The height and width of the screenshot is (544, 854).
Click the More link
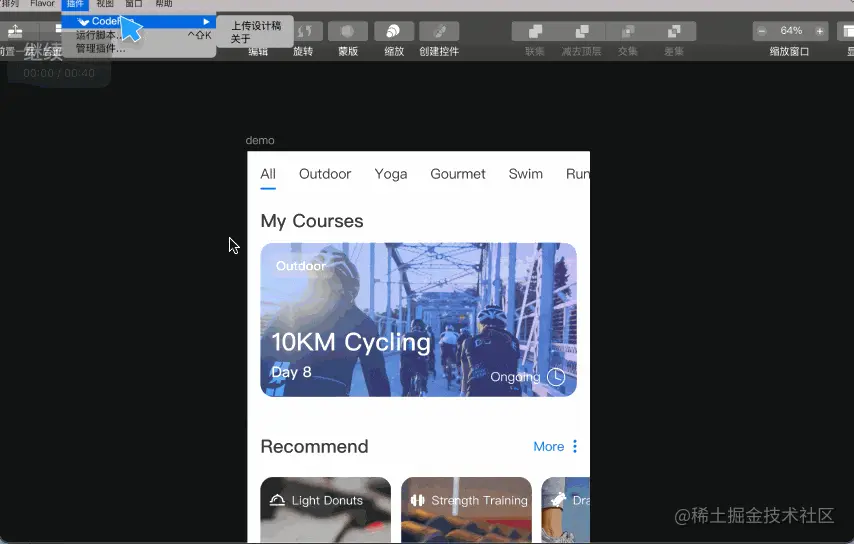coord(548,447)
